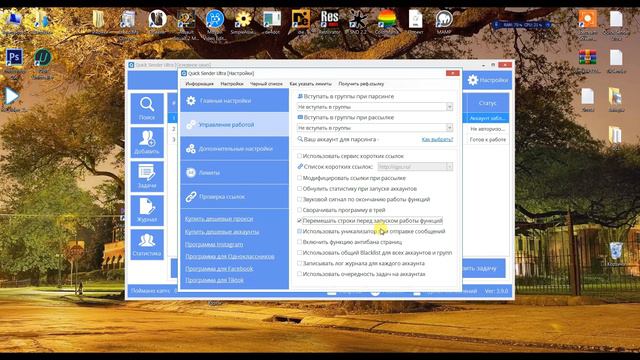
Task: Open the Программа для Одноклассников link
Action: click(x=230, y=257)
